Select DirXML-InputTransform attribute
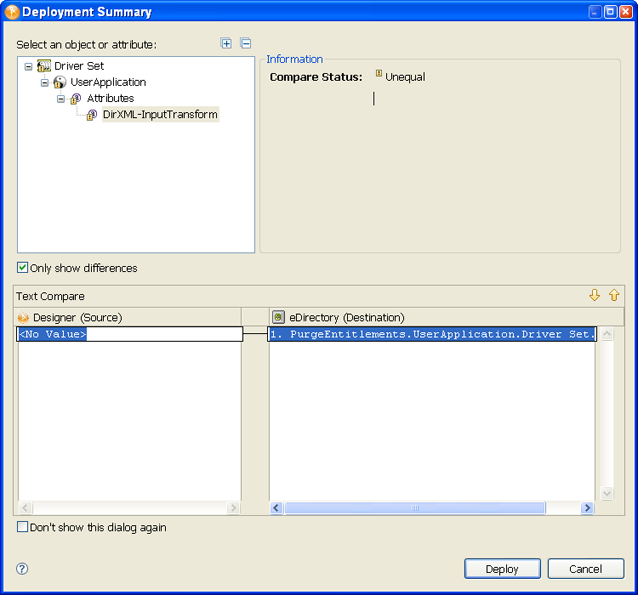This screenshot has width=638, height=595. pyautogui.click(x=160, y=114)
